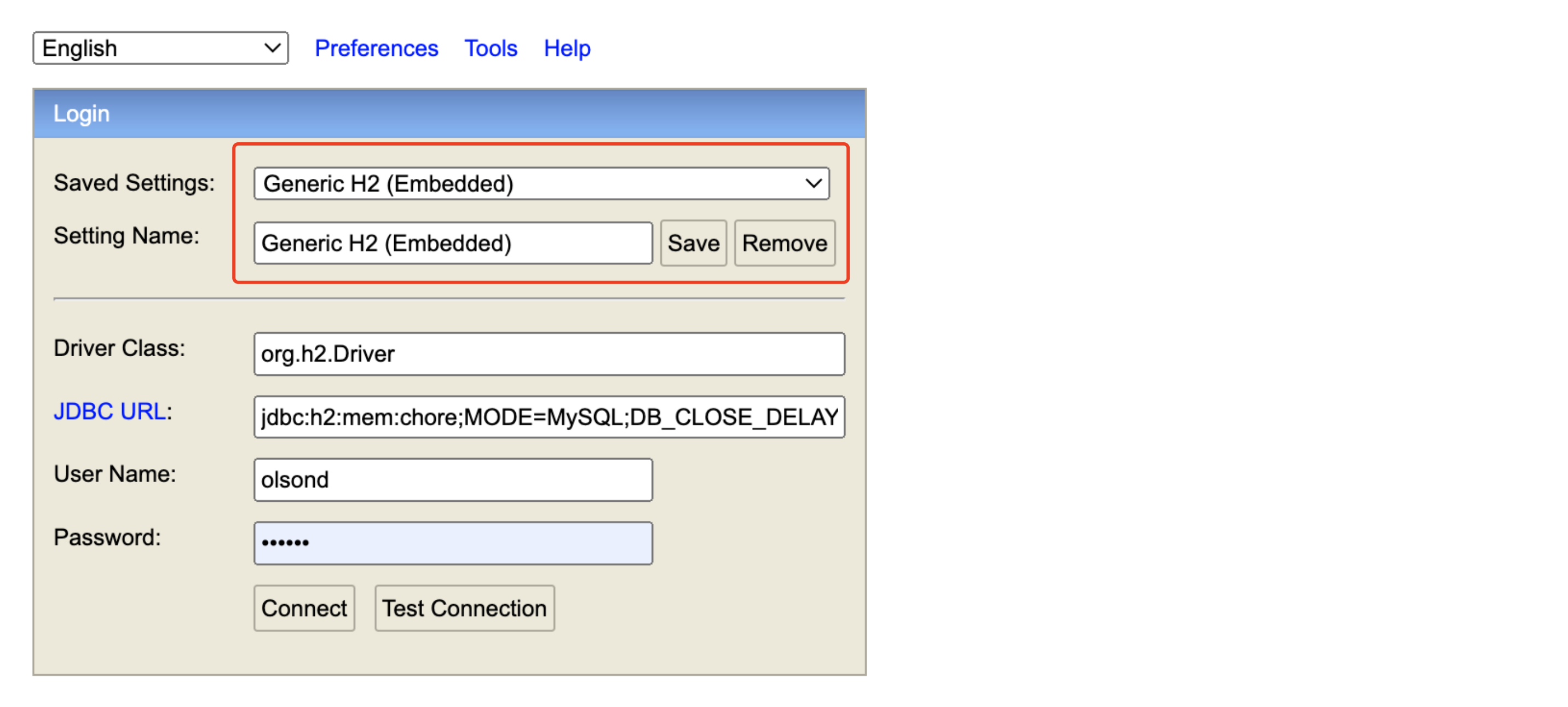Click the language dropdown chevron arrow
The width and height of the screenshot is (1568, 707).
coord(272,48)
